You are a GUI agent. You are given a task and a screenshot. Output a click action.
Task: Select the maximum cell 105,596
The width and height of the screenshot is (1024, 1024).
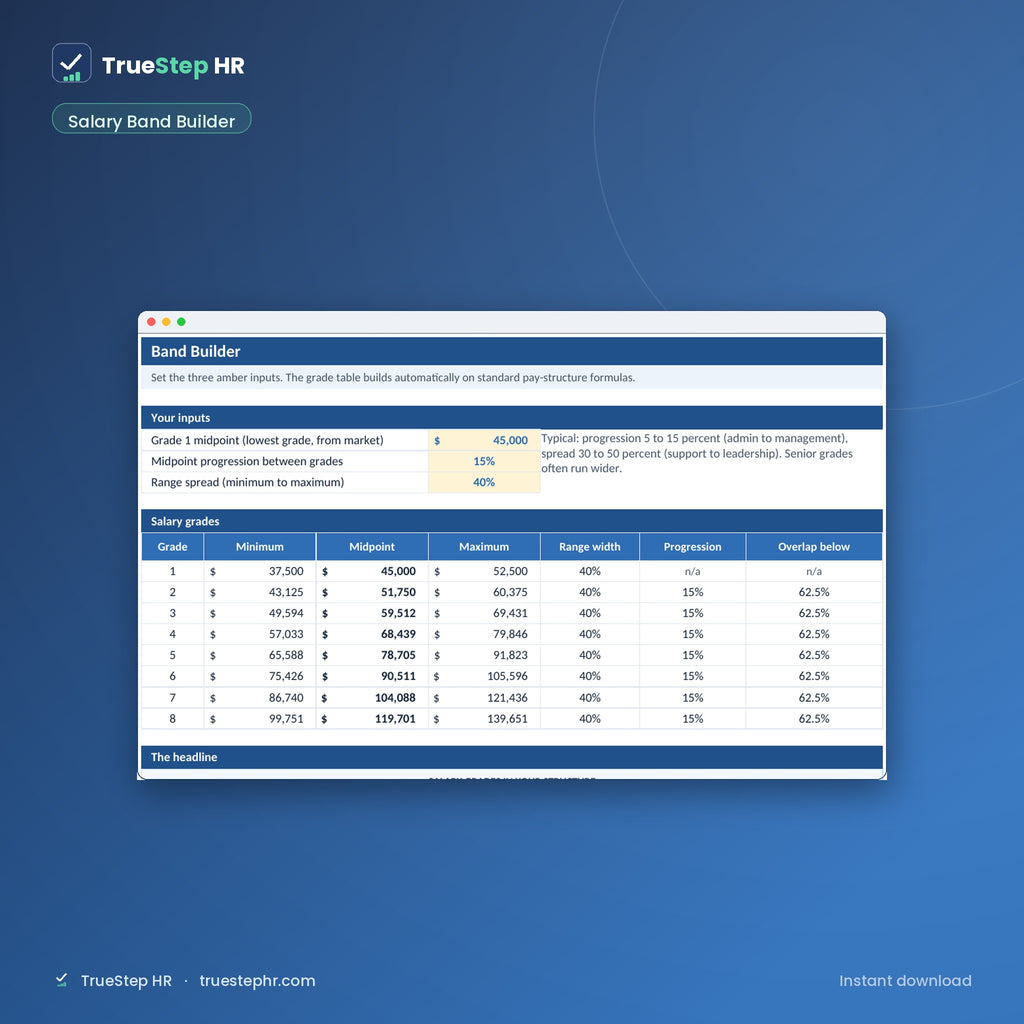point(484,676)
